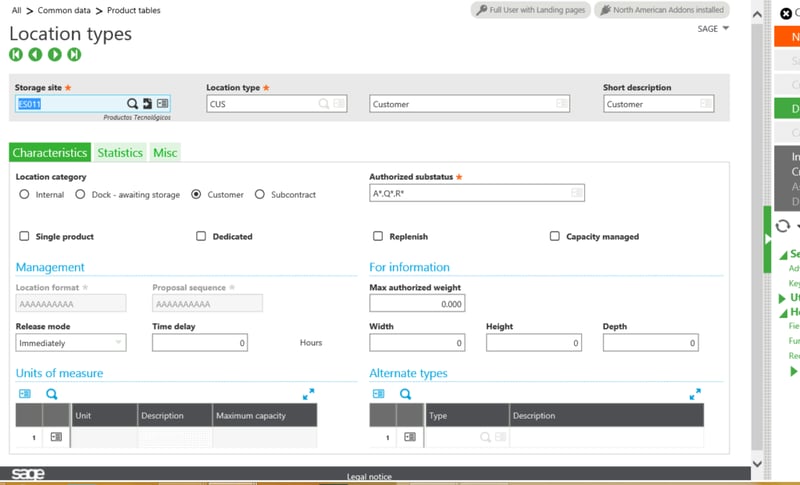This screenshot has width=800, height=485.
Task: Select the Subcontract radio button
Action: point(260,195)
